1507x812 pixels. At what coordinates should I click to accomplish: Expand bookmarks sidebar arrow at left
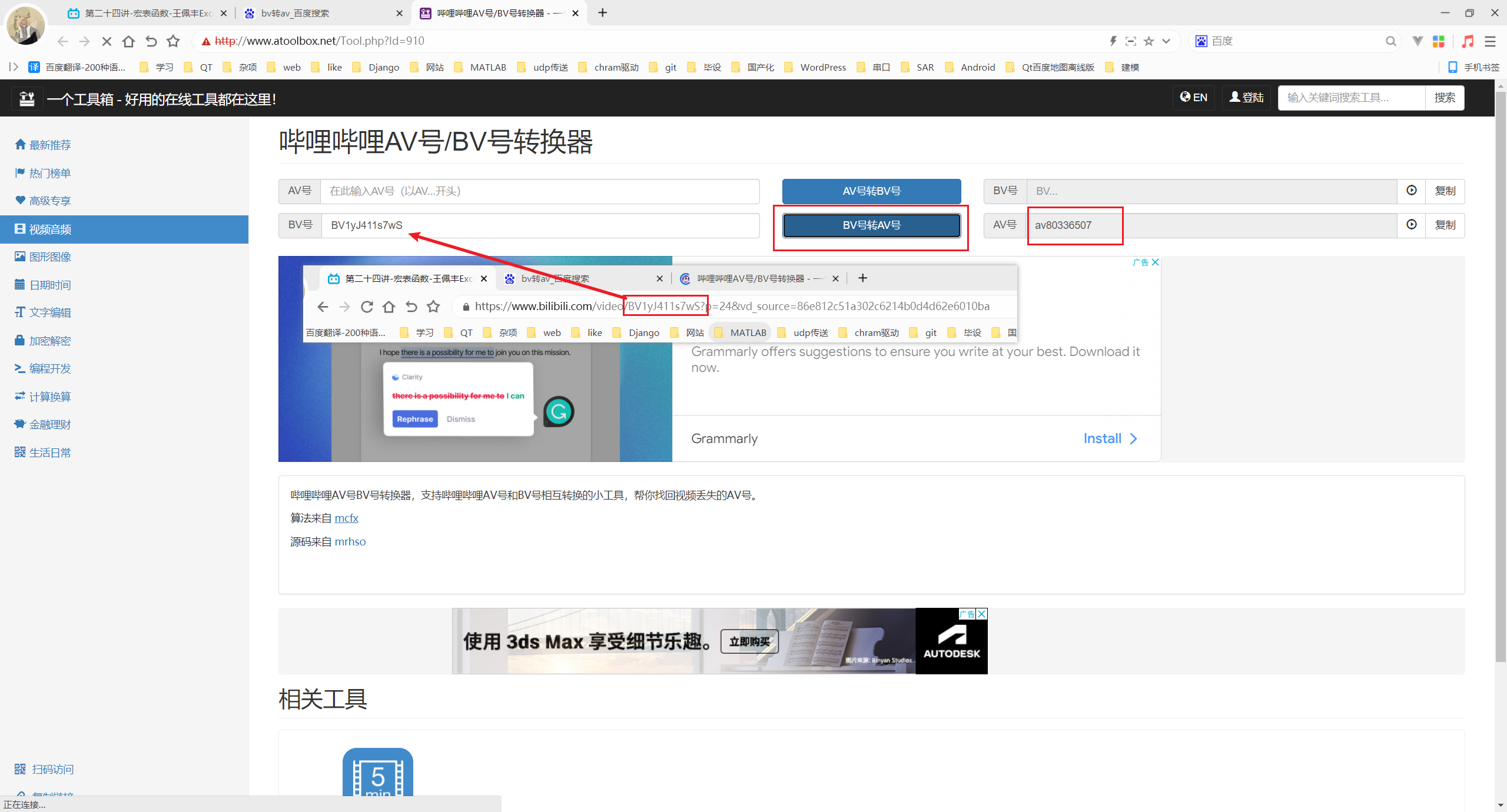click(x=13, y=67)
